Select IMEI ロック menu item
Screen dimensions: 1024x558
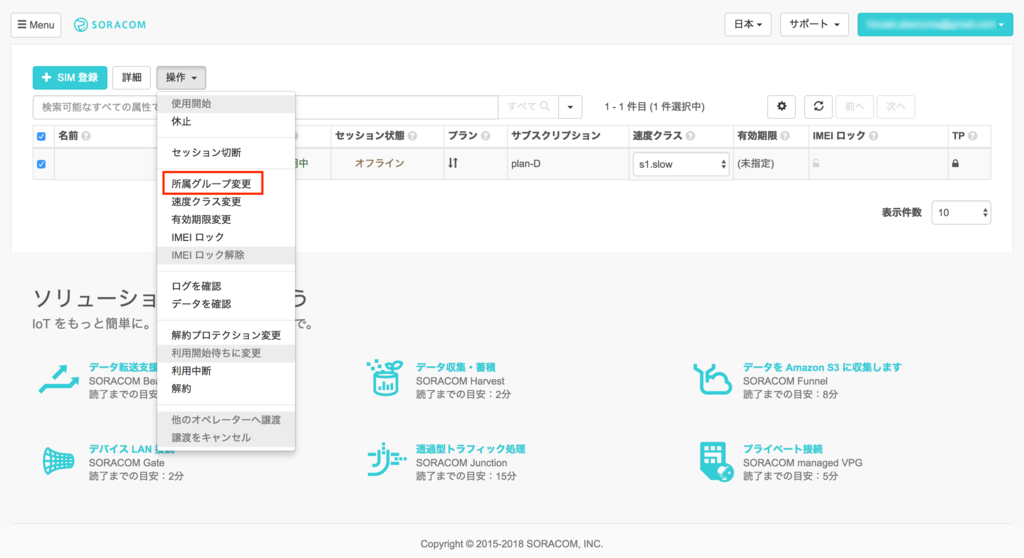click(x=225, y=237)
